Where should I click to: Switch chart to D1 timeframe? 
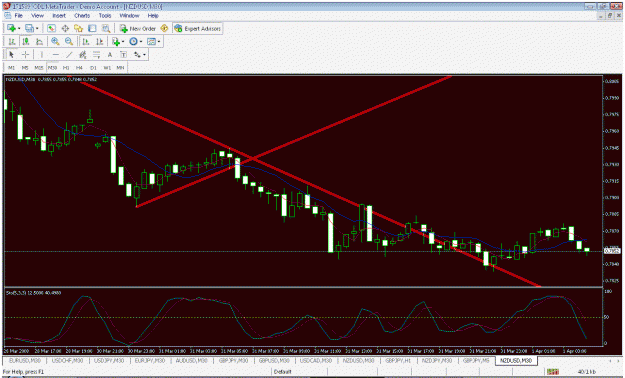tap(93, 68)
